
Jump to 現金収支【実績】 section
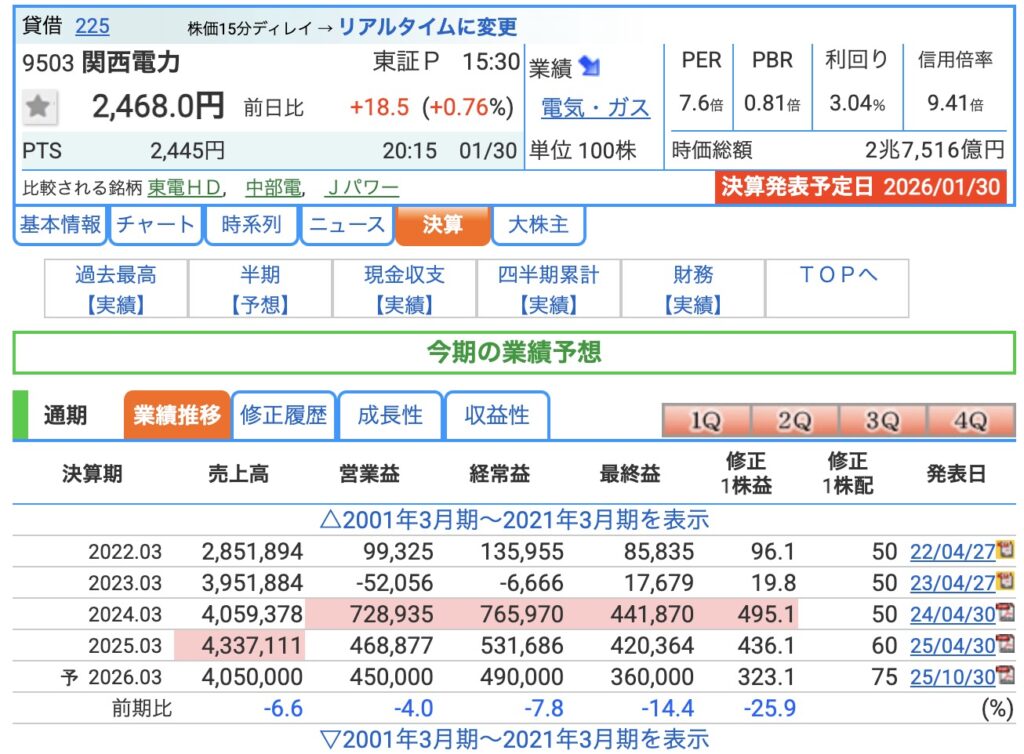[404, 289]
